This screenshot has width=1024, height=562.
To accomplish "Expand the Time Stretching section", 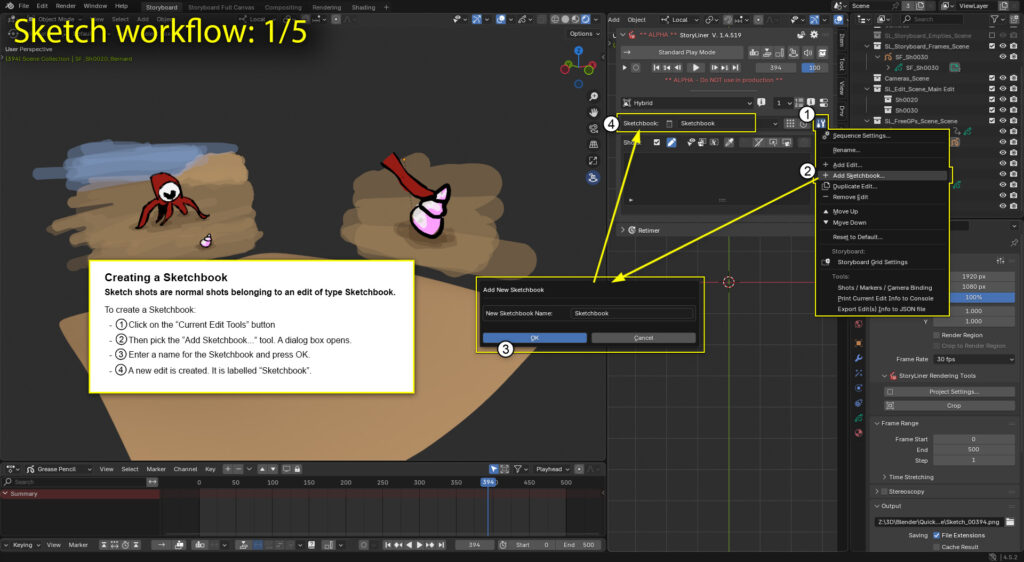I will tap(911, 477).
